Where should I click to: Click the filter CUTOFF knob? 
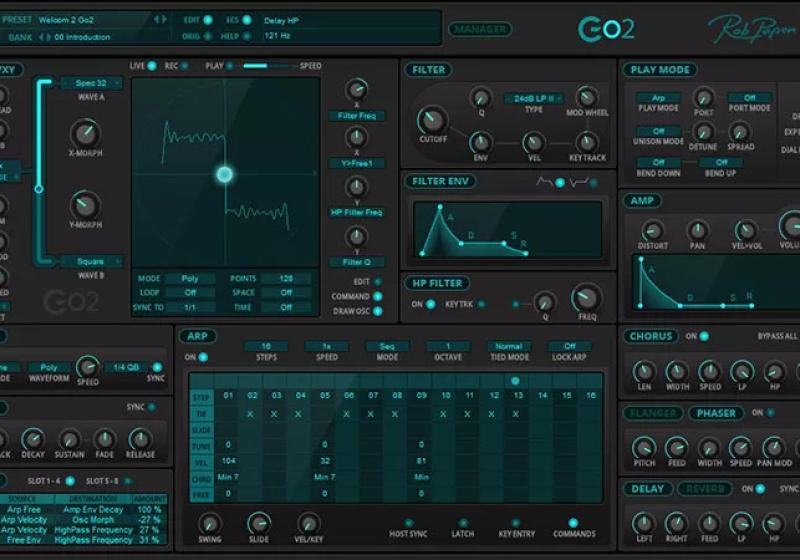433,120
